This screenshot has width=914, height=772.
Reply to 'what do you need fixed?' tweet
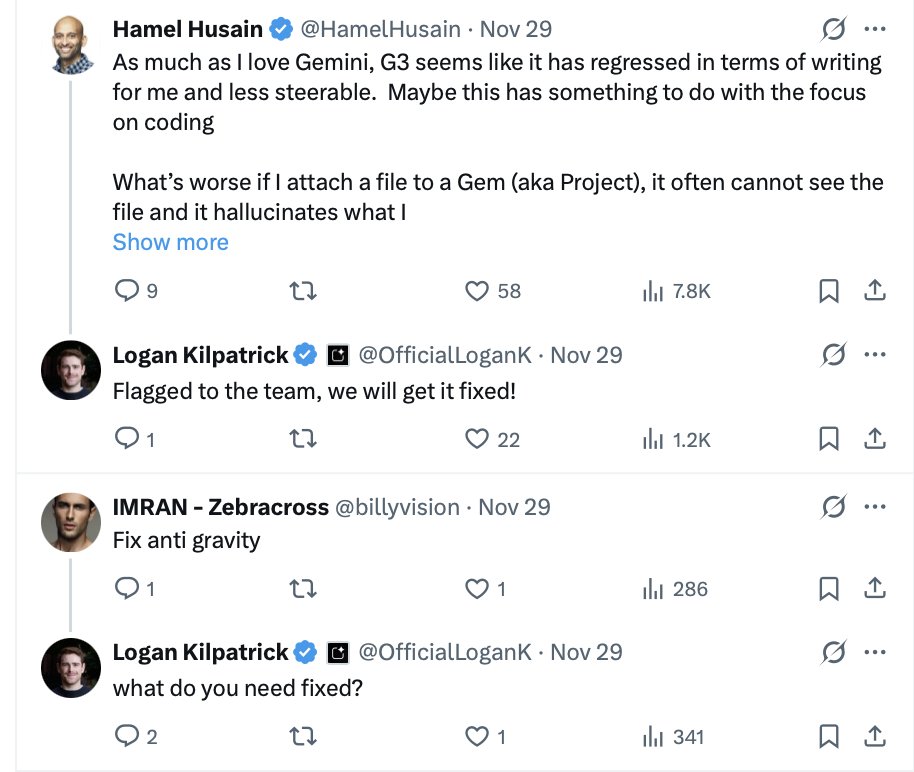click(x=126, y=737)
